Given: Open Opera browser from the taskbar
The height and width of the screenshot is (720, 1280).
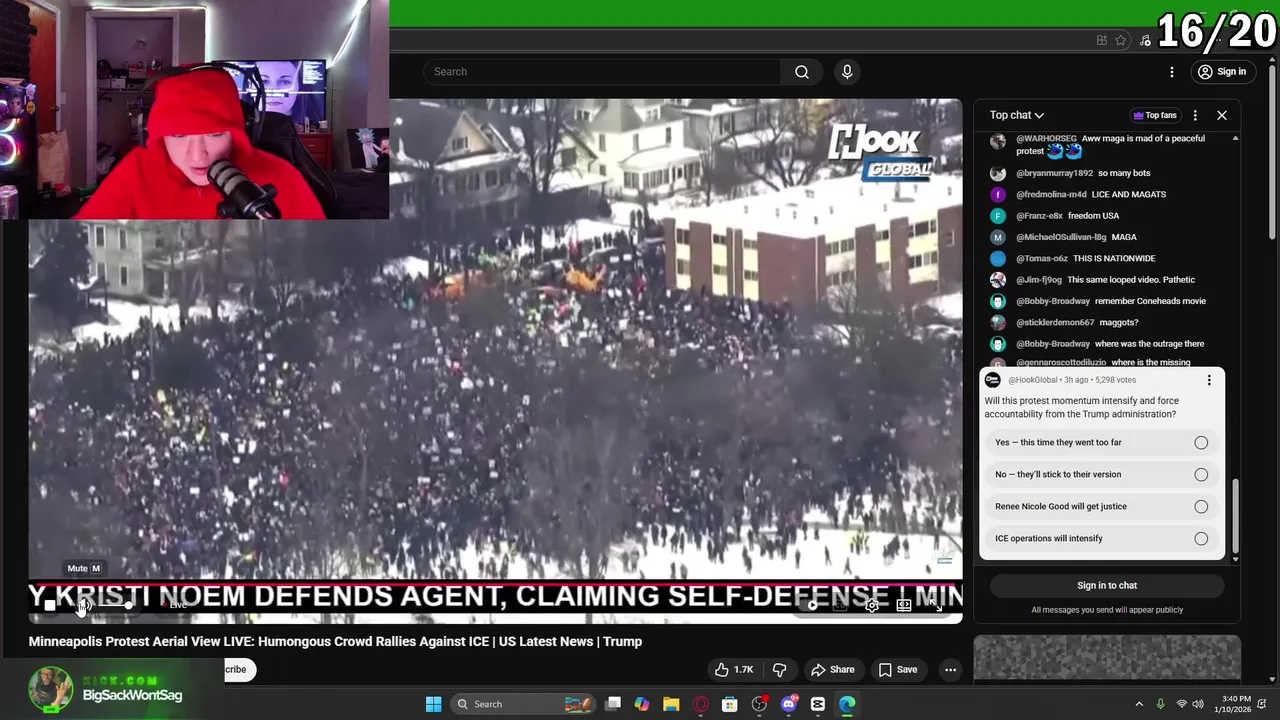Looking at the screenshot, I should pyautogui.click(x=701, y=704).
